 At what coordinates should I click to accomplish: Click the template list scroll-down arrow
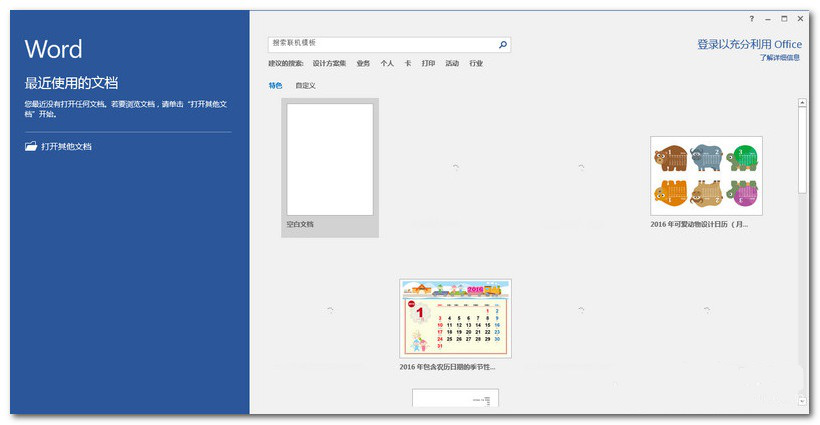tap(802, 401)
